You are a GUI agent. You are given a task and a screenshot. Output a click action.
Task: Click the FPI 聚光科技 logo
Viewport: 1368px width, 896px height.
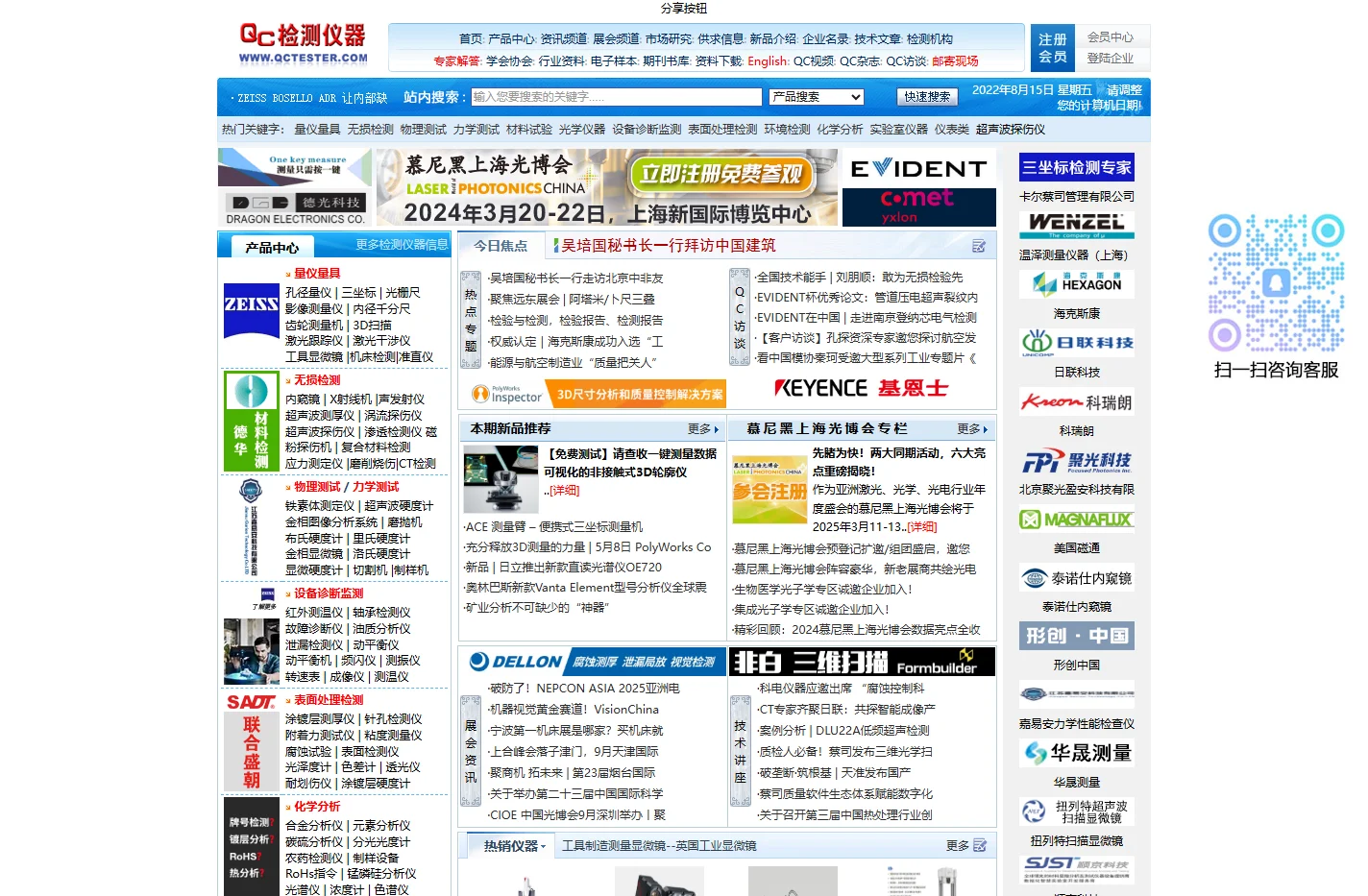(x=1076, y=461)
